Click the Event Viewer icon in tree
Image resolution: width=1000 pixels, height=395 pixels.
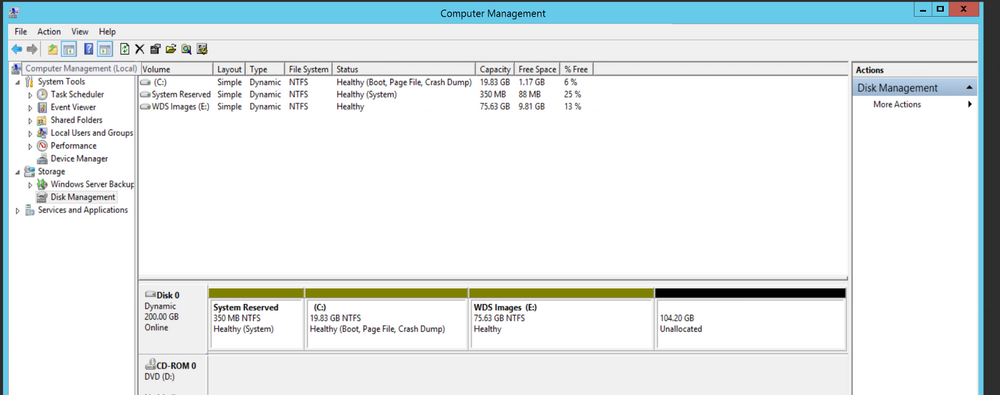tap(42, 107)
